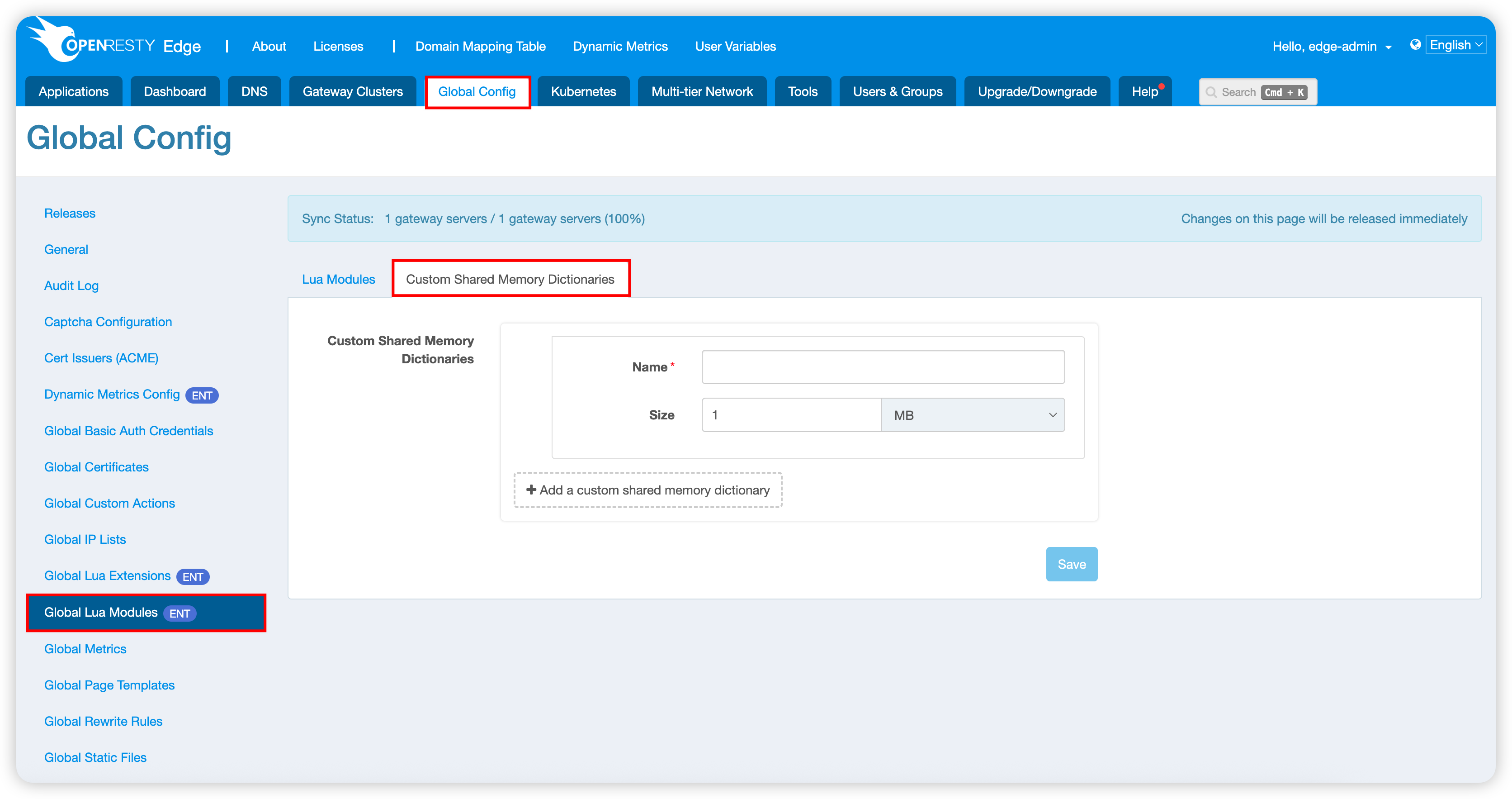Viewport: 1512px width, 799px height.
Task: Click the search magnifier icon
Action: pyautogui.click(x=1211, y=92)
